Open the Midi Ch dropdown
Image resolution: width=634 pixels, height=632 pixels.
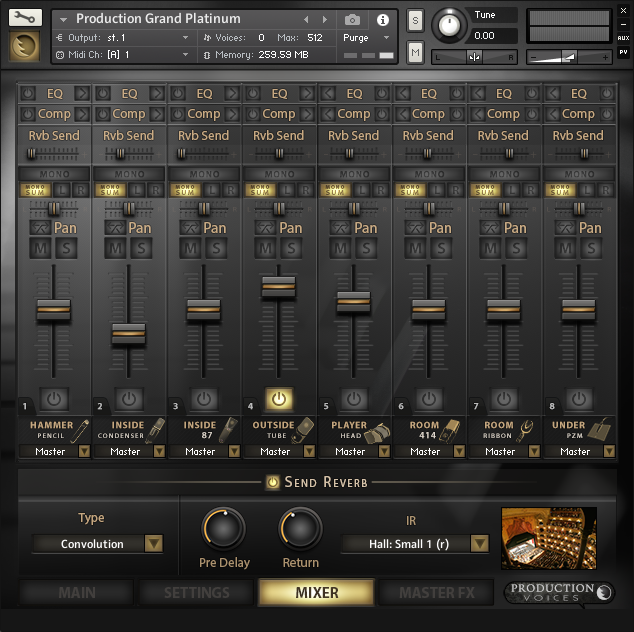point(123,55)
